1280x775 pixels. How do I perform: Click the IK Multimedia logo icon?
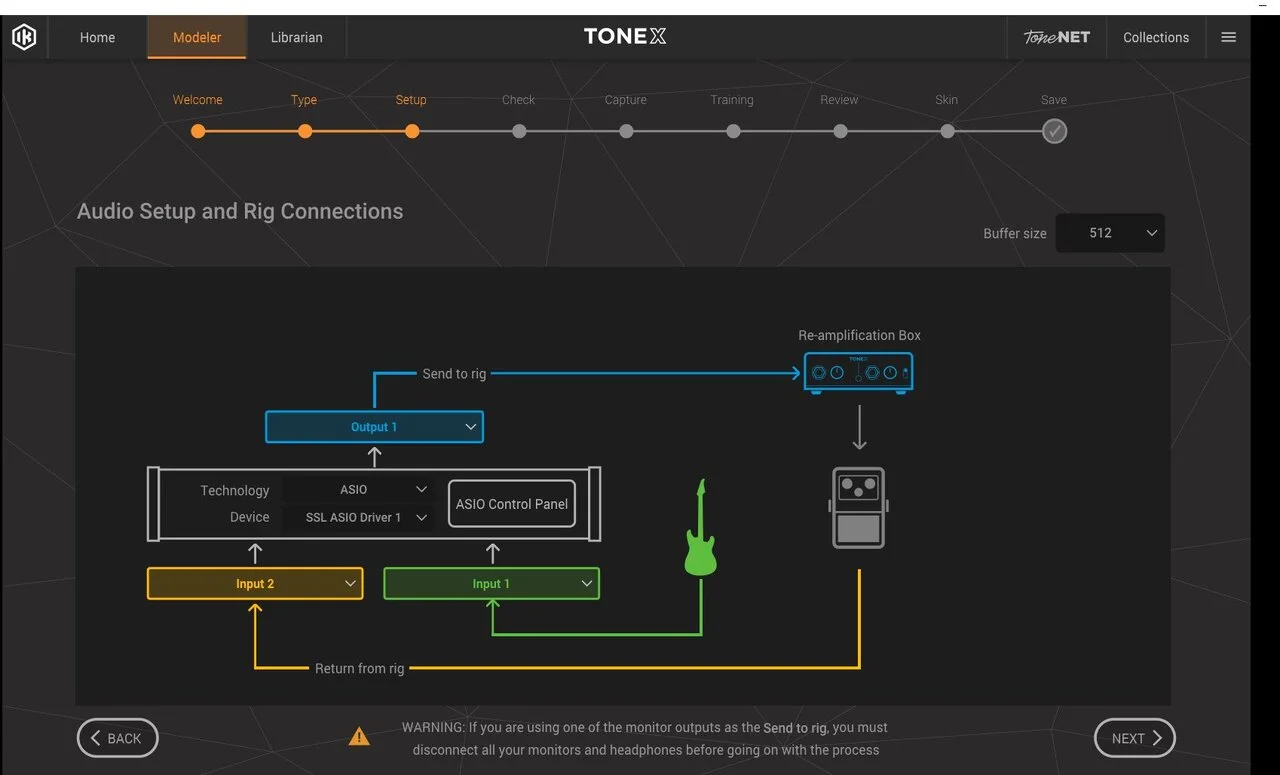[x=24, y=38]
